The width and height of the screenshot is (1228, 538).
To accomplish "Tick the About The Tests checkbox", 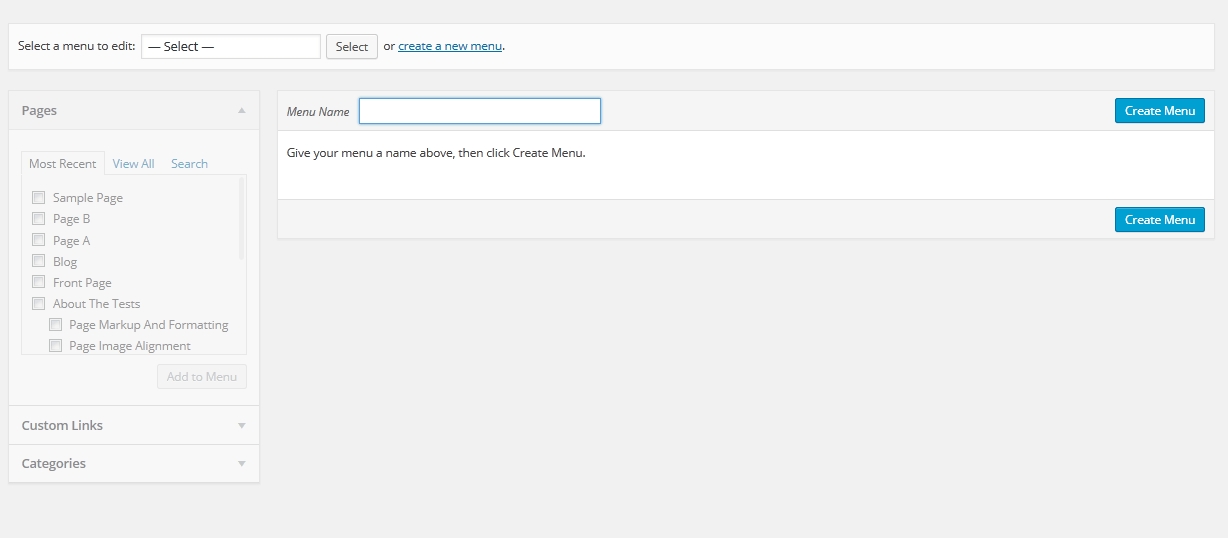I will (x=39, y=303).
